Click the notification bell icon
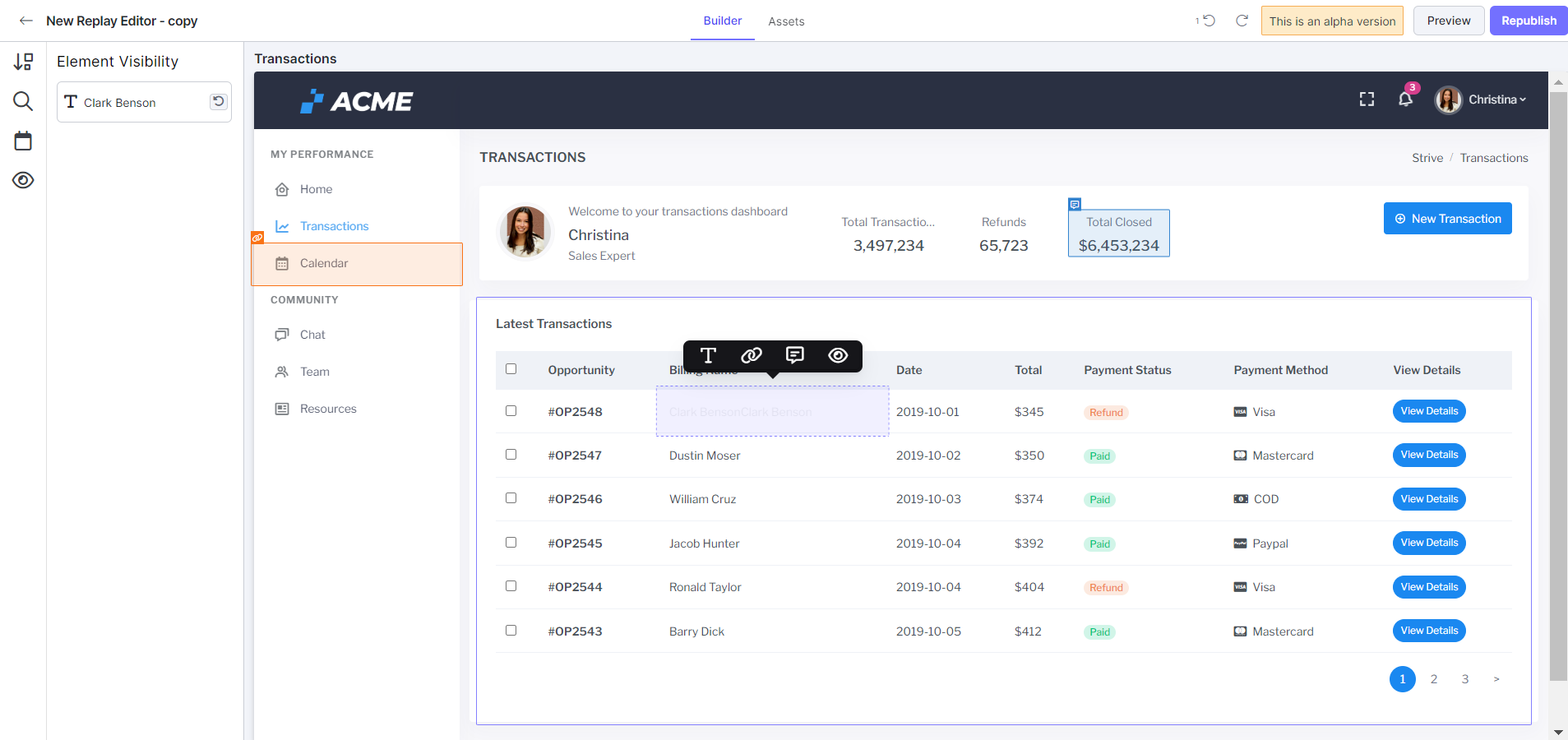This screenshot has height=740, width=1568. point(1405,99)
